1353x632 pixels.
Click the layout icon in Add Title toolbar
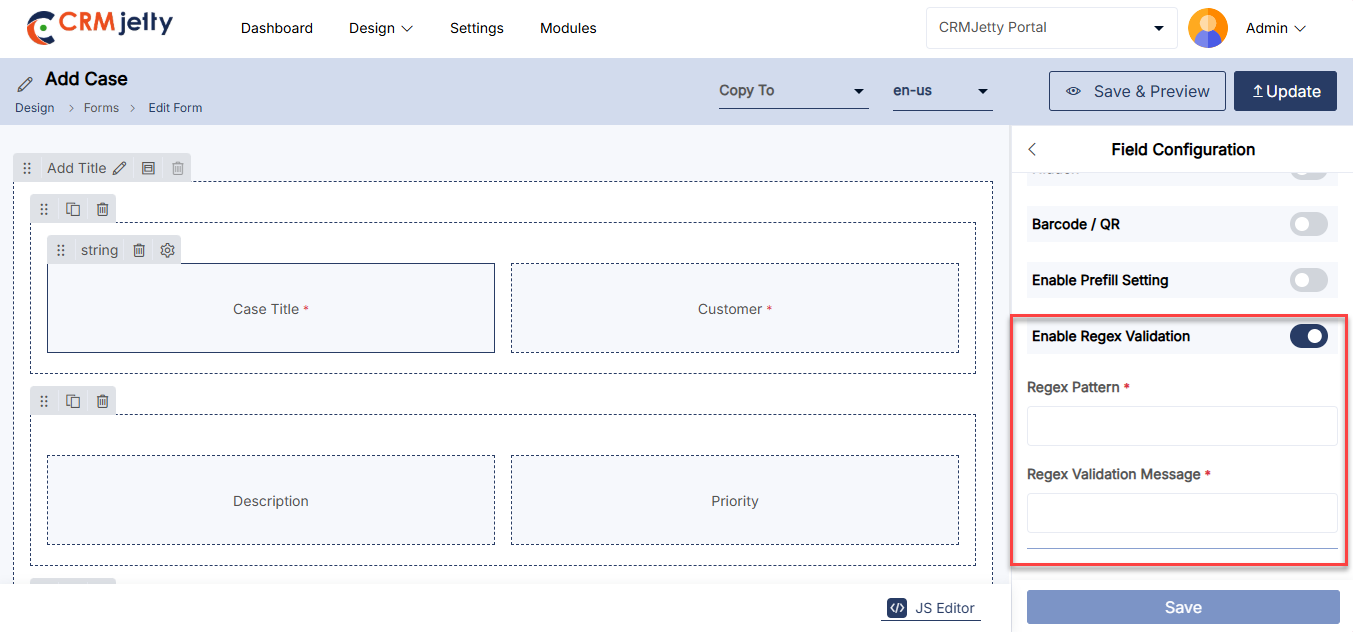[x=148, y=168]
